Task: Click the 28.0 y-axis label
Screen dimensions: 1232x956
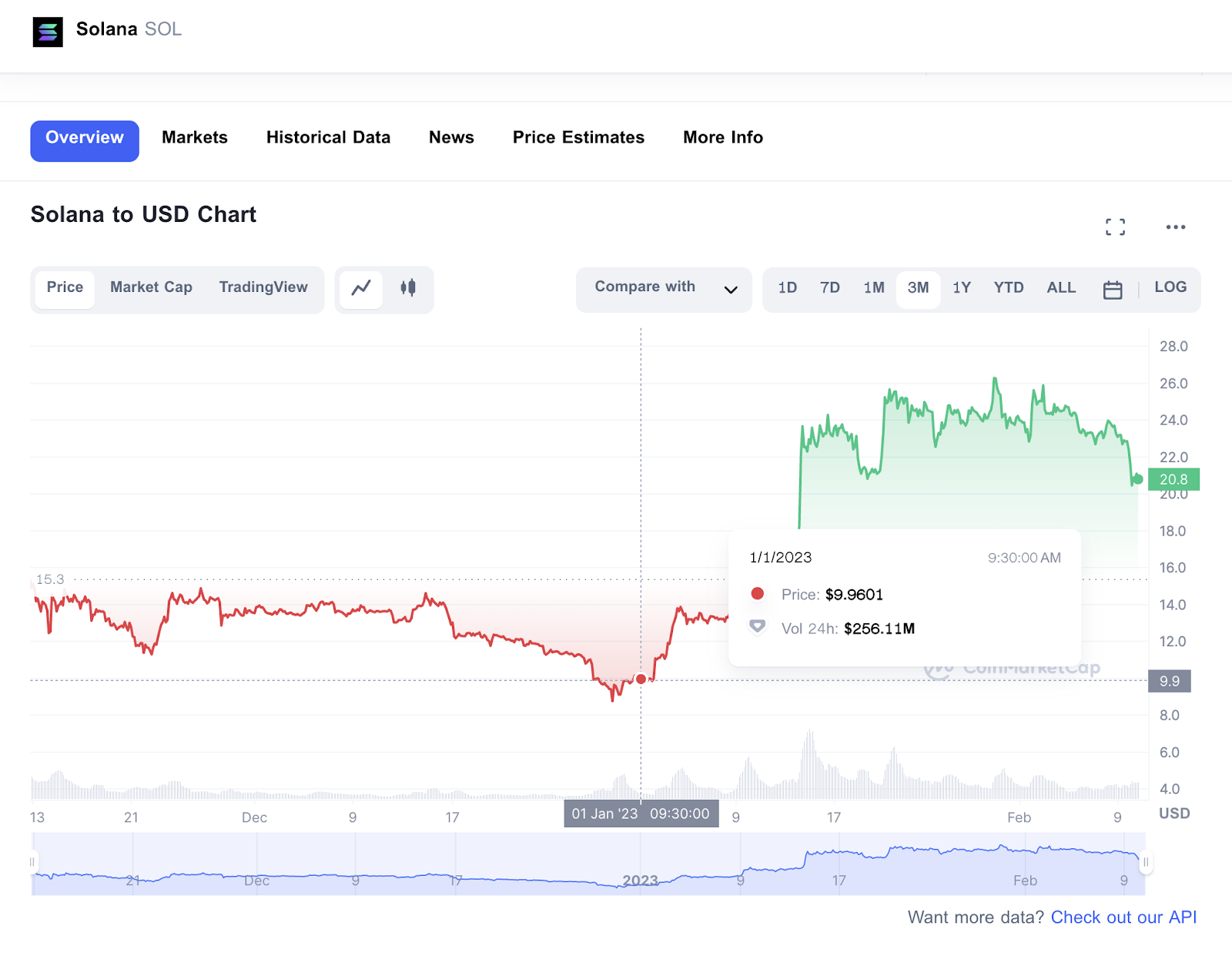Action: click(x=1173, y=347)
